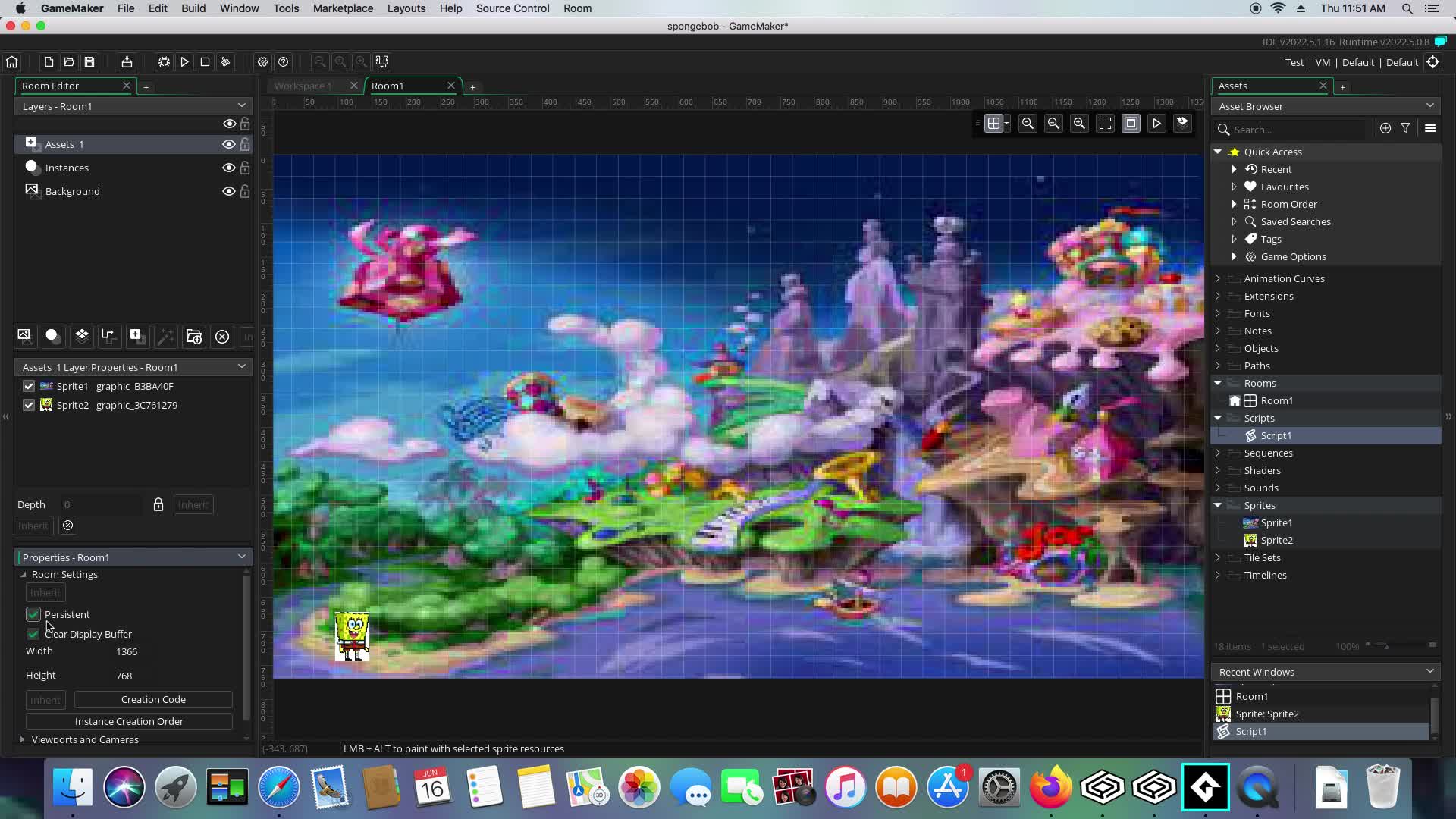
Task: Uncheck the Sprite1 graphic checkbox
Action: pyautogui.click(x=29, y=386)
